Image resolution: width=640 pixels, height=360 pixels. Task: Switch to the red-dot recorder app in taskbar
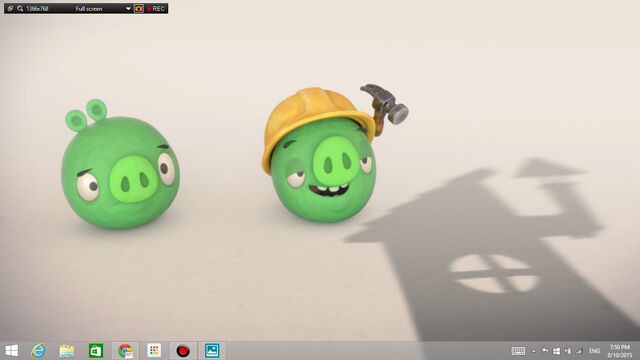[x=183, y=351]
